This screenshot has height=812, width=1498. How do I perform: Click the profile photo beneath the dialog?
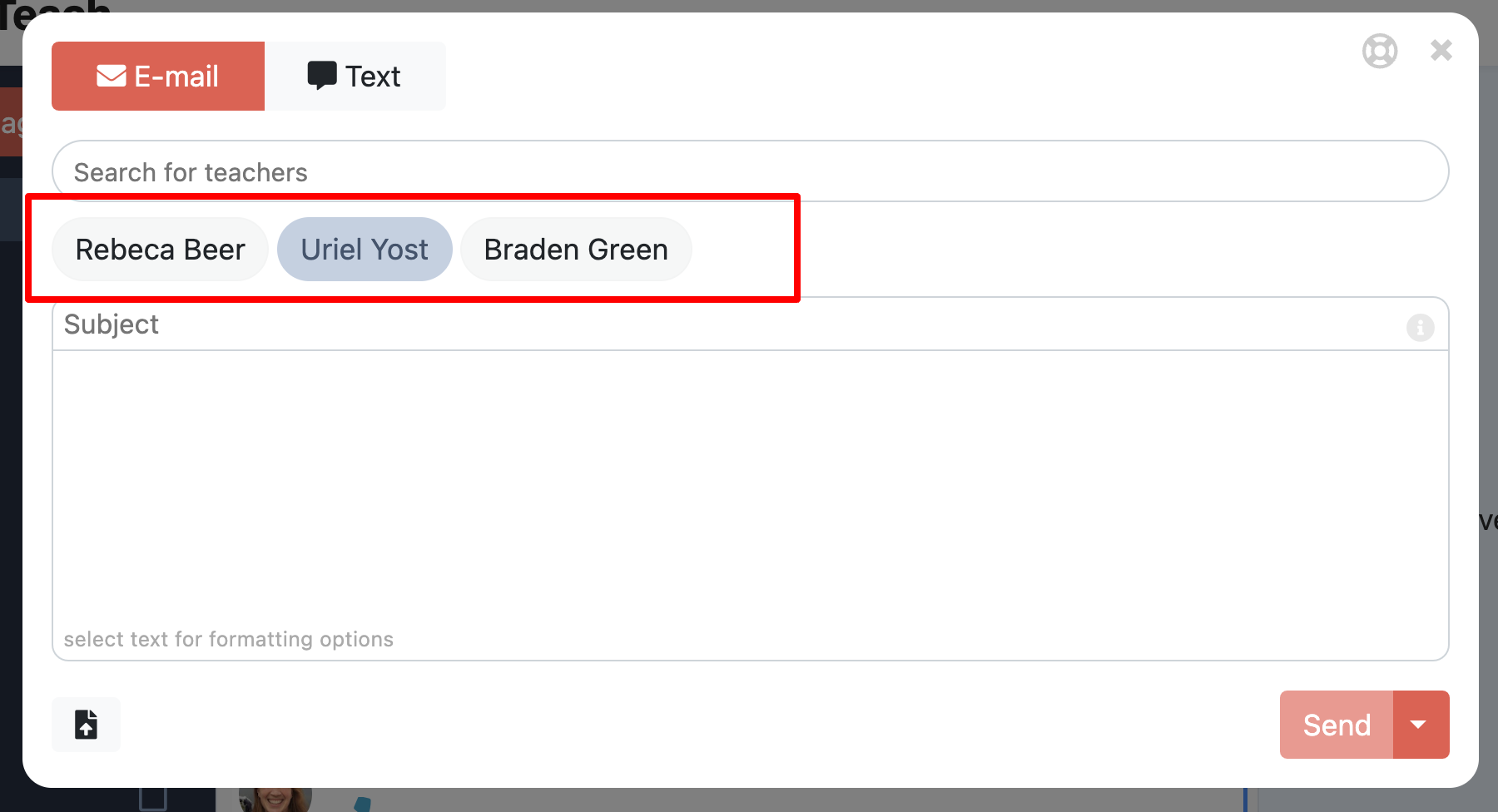(275, 800)
